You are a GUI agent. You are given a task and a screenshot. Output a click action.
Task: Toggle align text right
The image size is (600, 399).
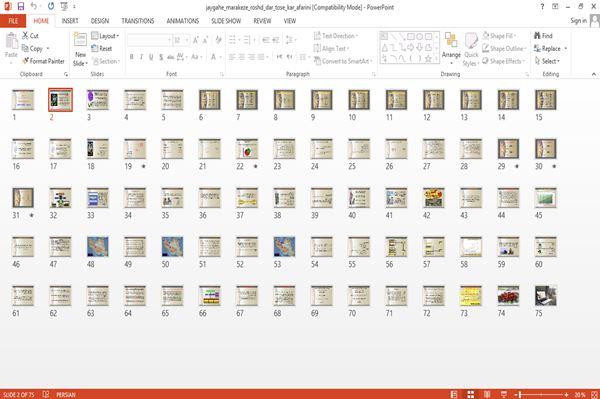point(251,57)
